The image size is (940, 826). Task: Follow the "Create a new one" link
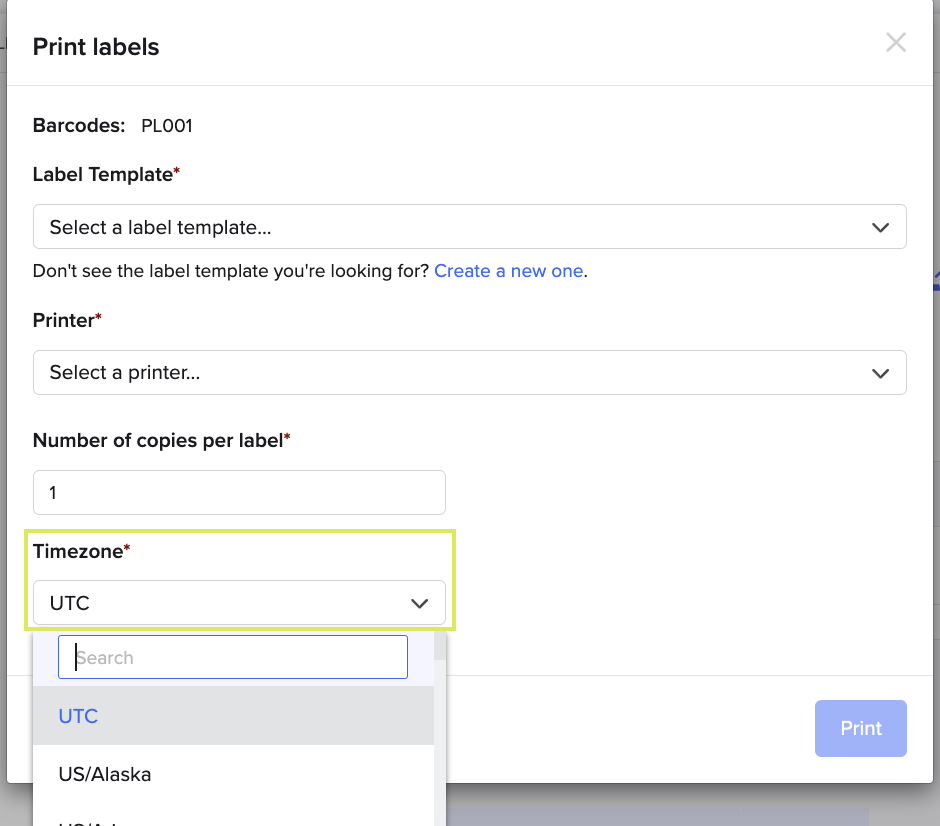(x=508, y=271)
